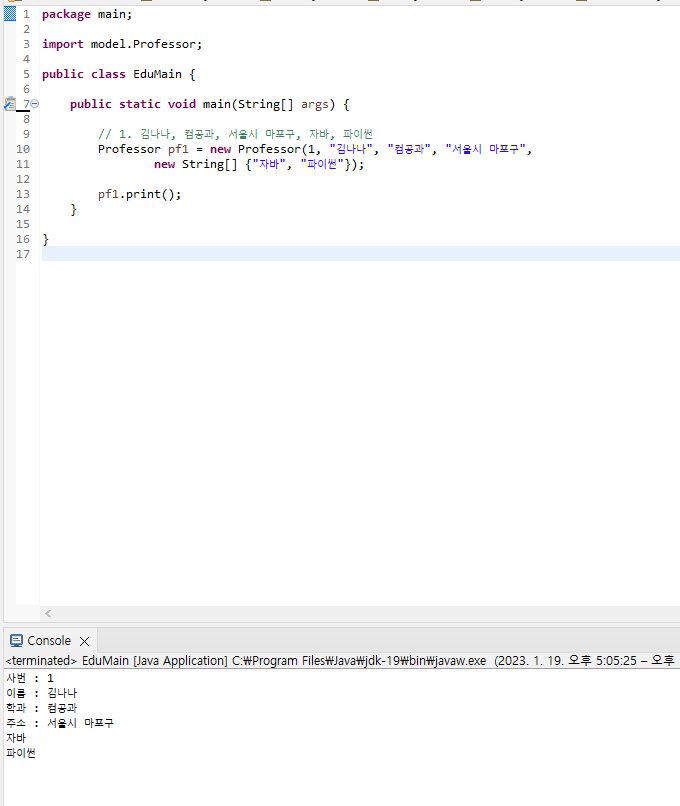Close the Console view tab
The width and height of the screenshot is (680, 806).
tap(85, 641)
